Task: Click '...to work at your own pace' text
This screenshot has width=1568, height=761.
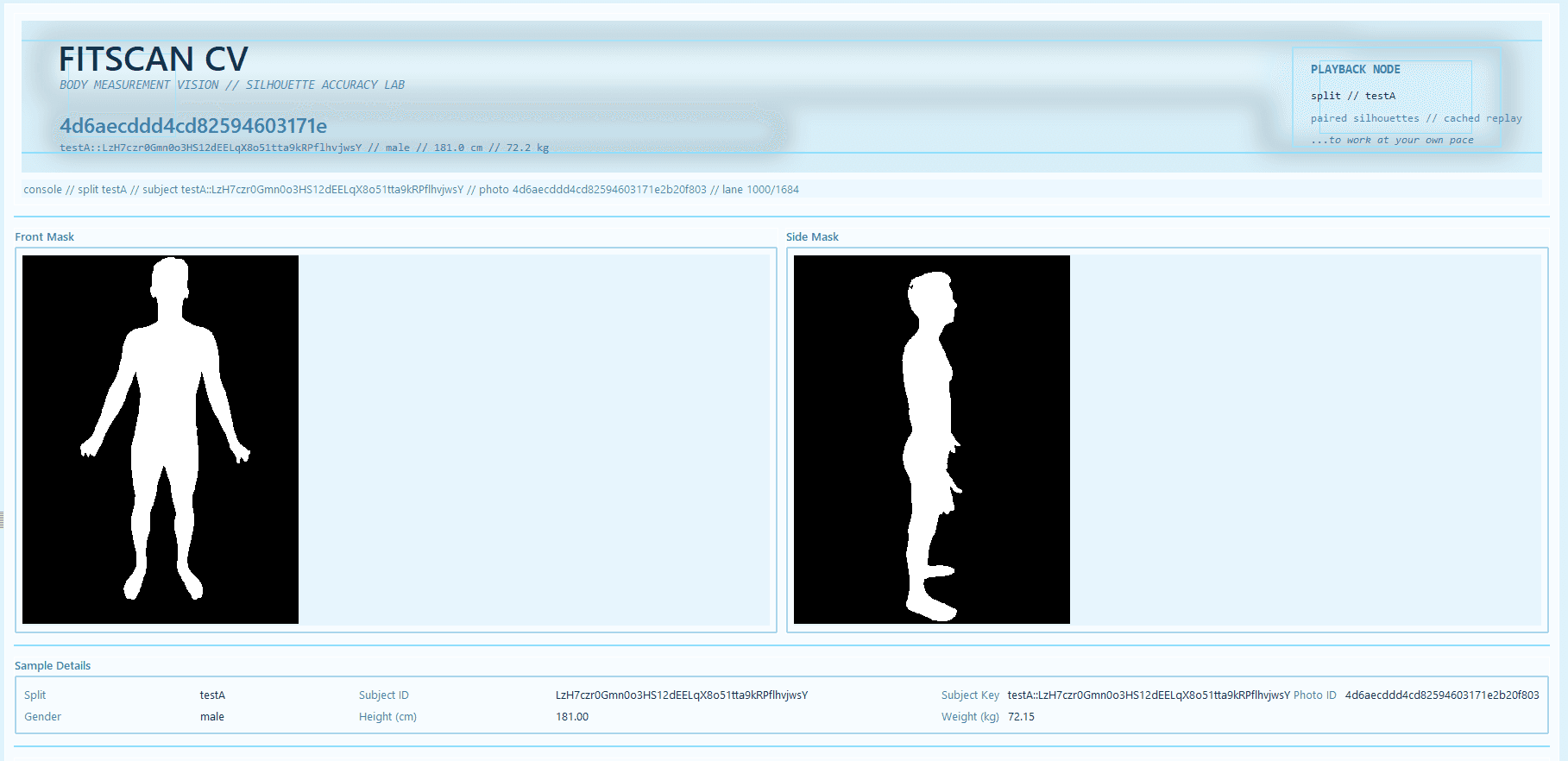Action: tap(1392, 140)
